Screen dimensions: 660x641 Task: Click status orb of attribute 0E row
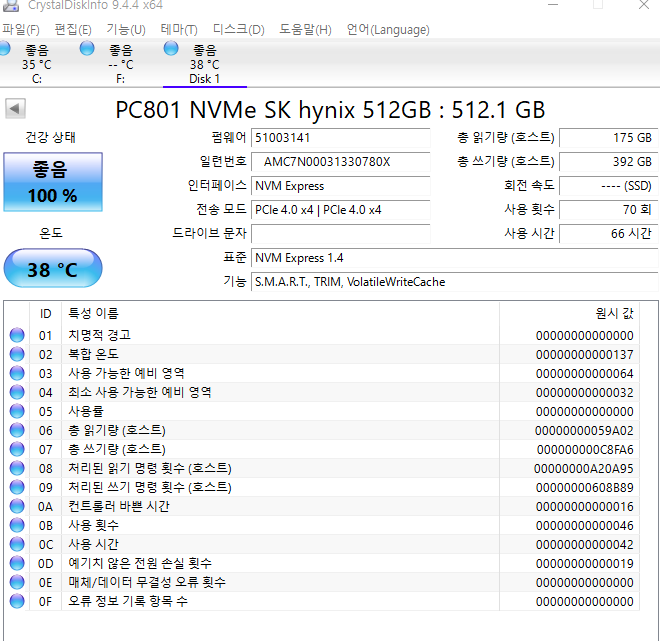coord(17,582)
